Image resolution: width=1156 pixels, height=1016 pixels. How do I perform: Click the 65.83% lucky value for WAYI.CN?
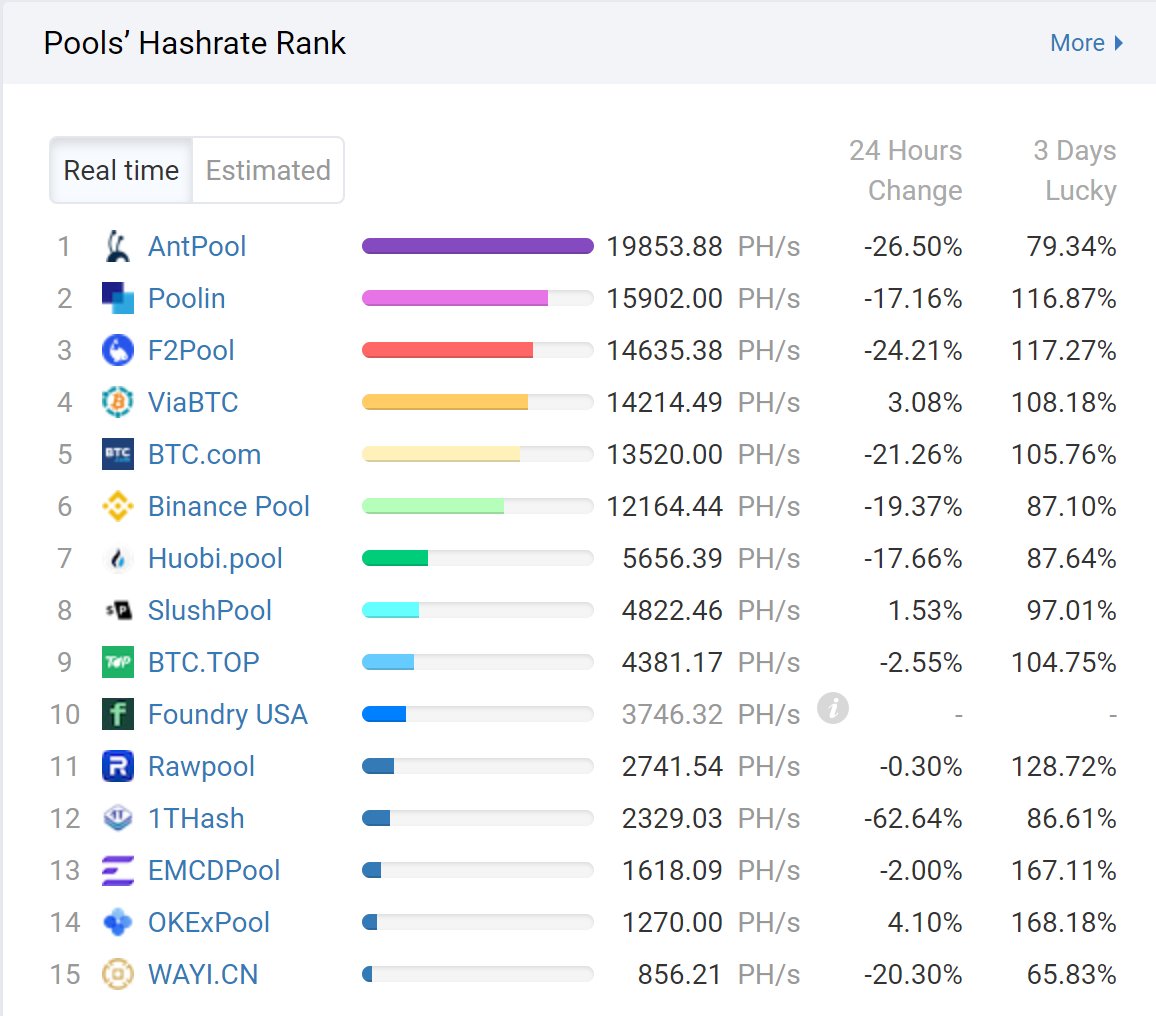[1071, 974]
